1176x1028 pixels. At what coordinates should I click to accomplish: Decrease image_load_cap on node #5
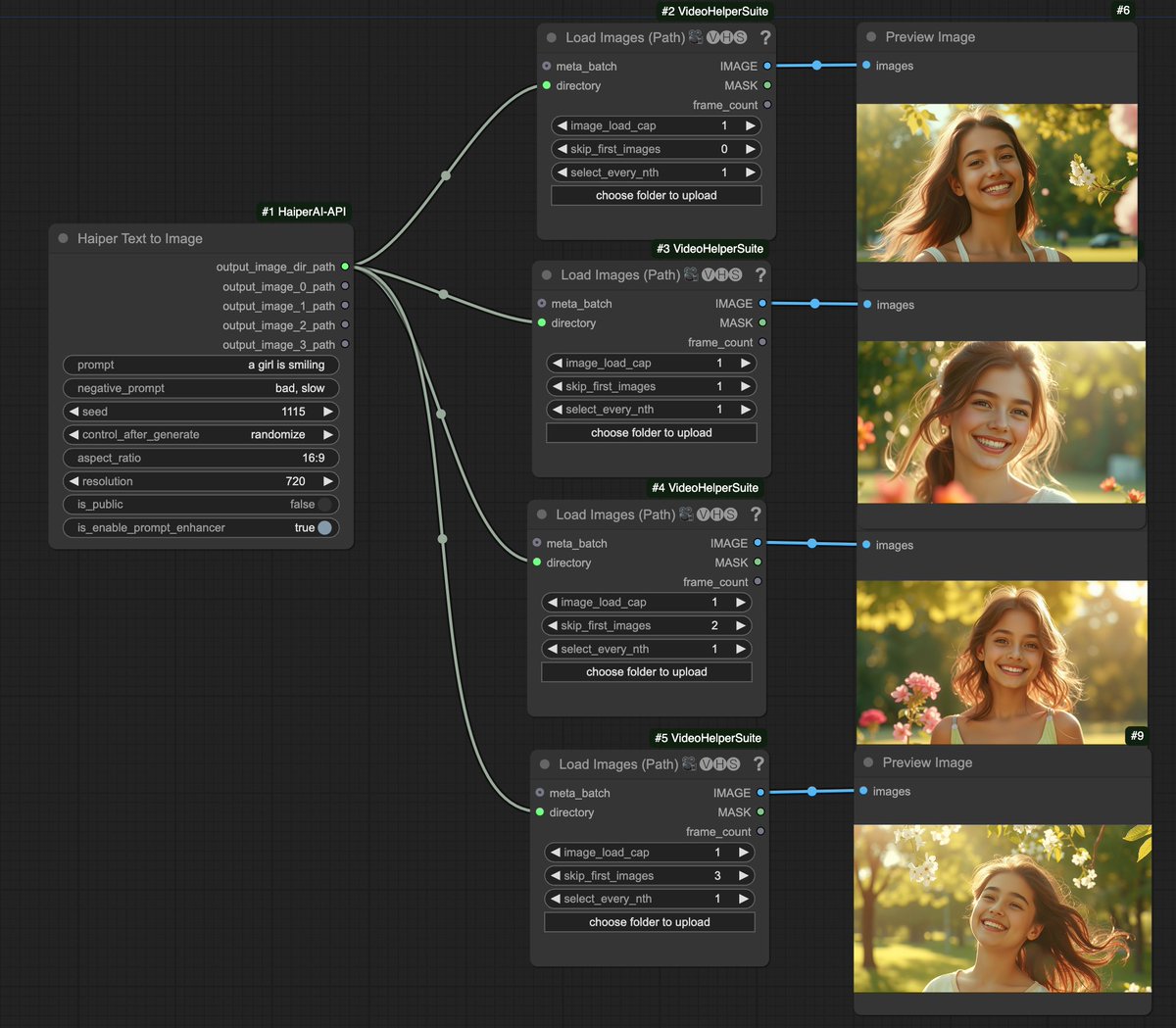click(556, 852)
